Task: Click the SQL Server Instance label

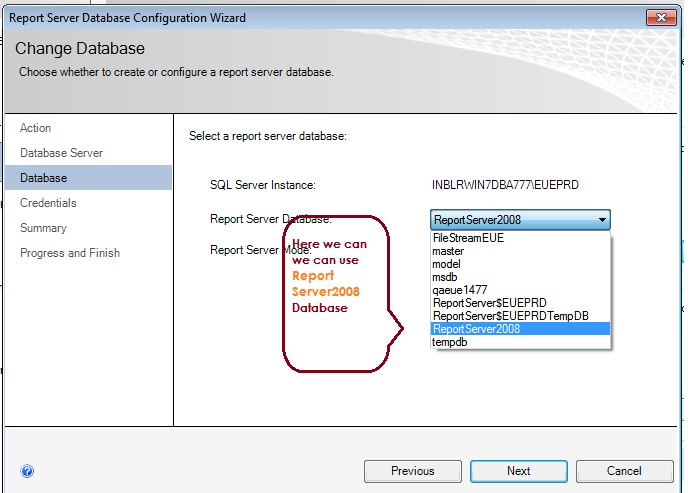Action: (263, 185)
